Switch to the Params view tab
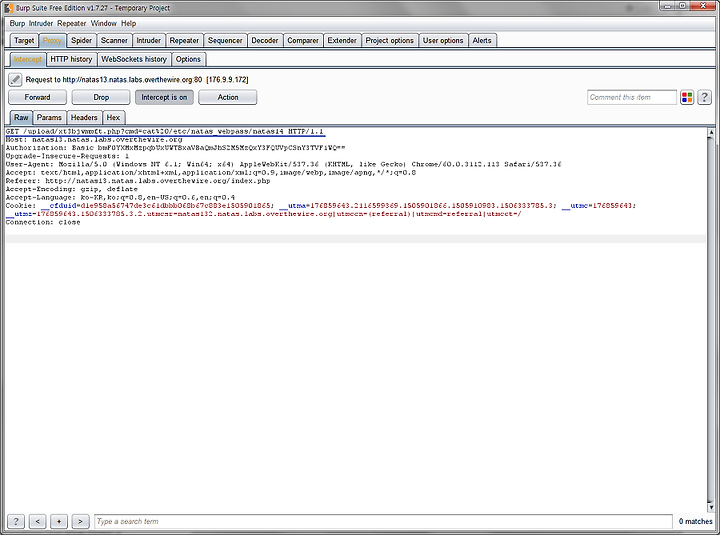The width and height of the screenshot is (720, 535). click(49, 118)
